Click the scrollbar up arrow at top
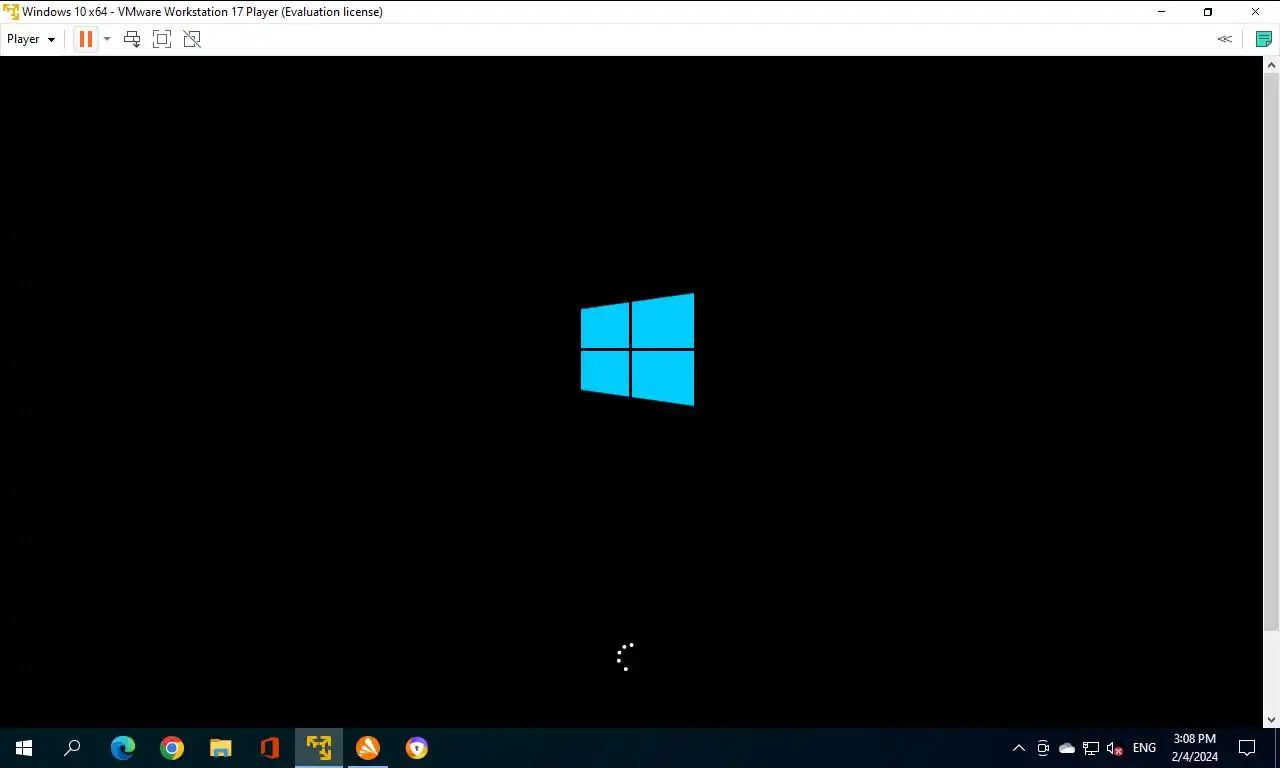Screen dimensions: 1280x768 coord(1272,64)
